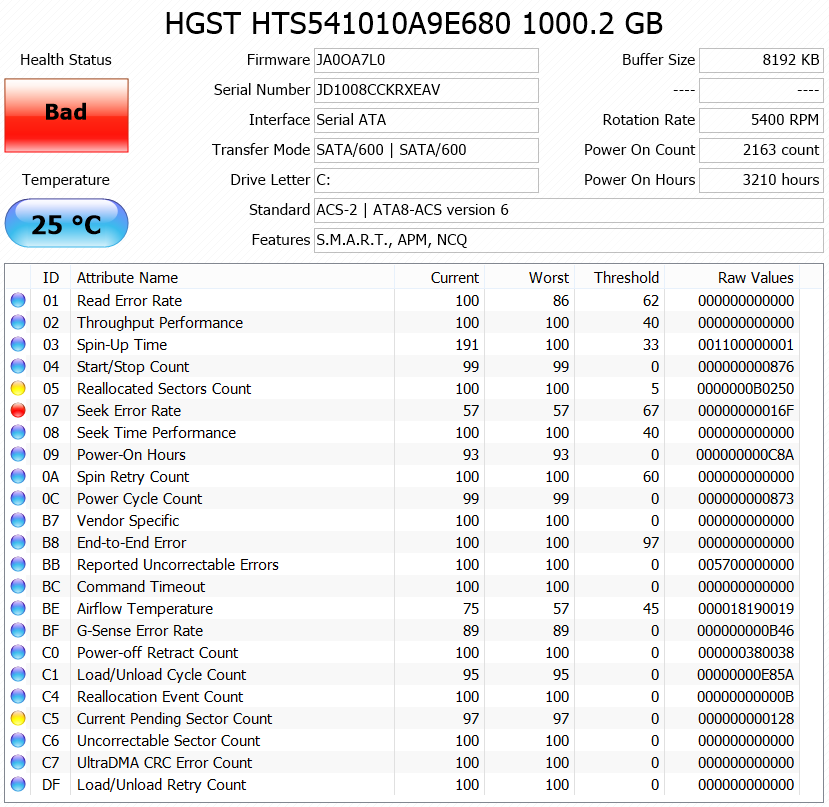
Task: Click the Health Status label
Action: pos(66,60)
